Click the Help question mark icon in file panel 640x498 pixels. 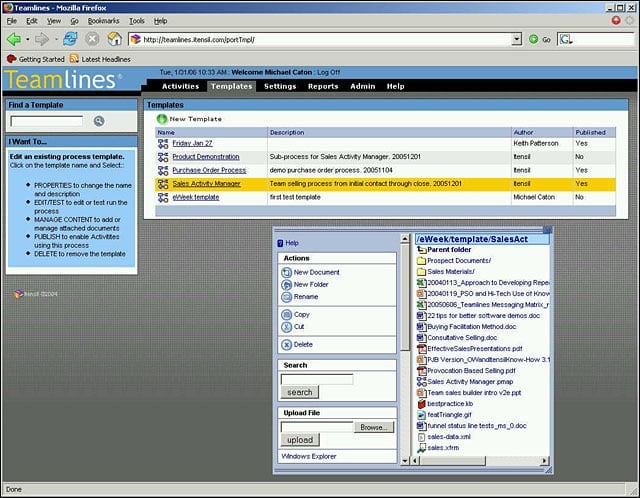(280, 243)
